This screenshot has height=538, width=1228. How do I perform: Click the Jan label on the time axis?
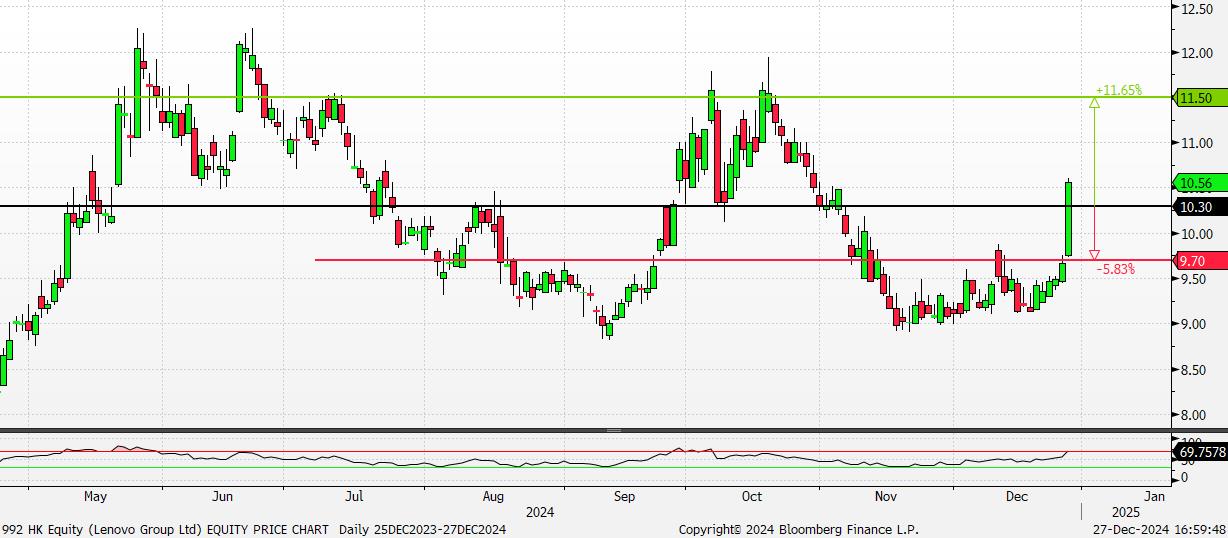[x=1154, y=496]
